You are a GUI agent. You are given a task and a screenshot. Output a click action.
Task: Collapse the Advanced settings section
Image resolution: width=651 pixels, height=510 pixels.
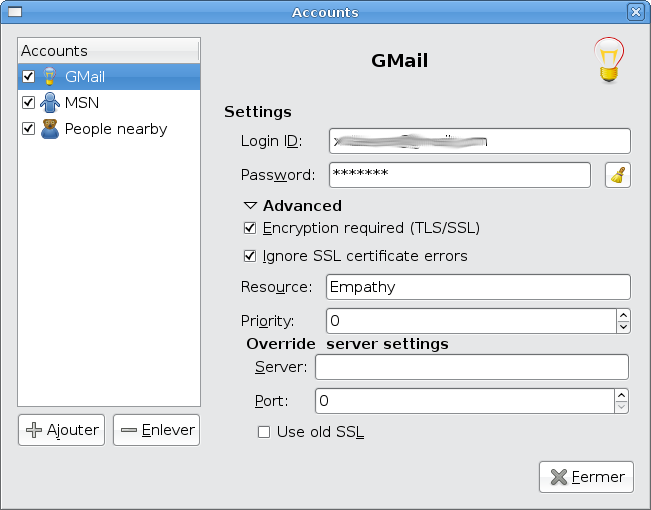point(250,206)
